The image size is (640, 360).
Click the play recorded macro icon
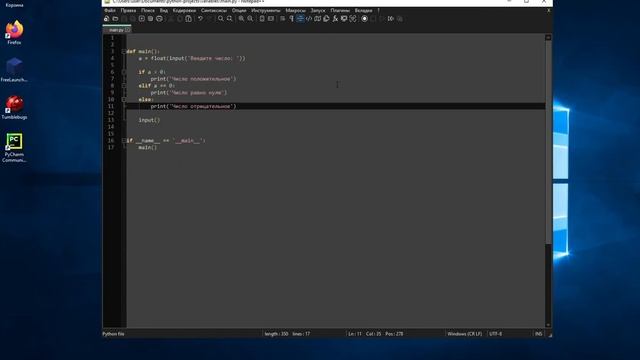(x=382, y=19)
